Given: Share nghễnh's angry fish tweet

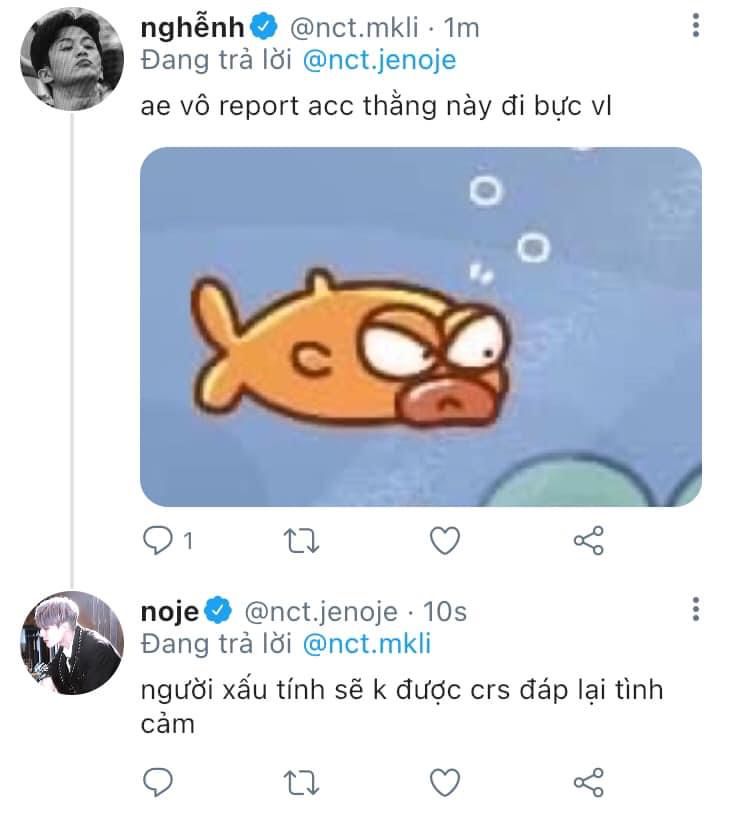Looking at the screenshot, I should (x=588, y=541).
